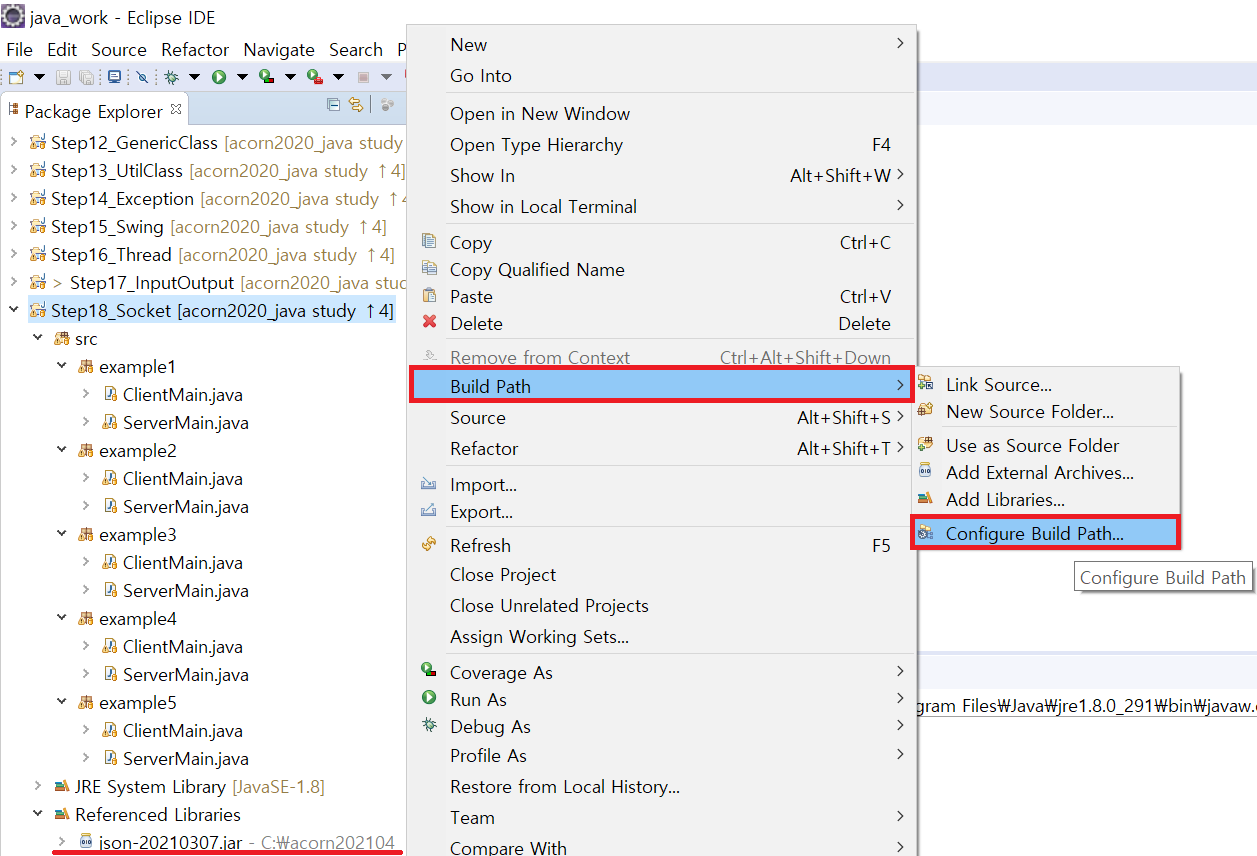Open the Profile As submenu
Viewport: 1257px width, 856px height.
tap(661, 755)
